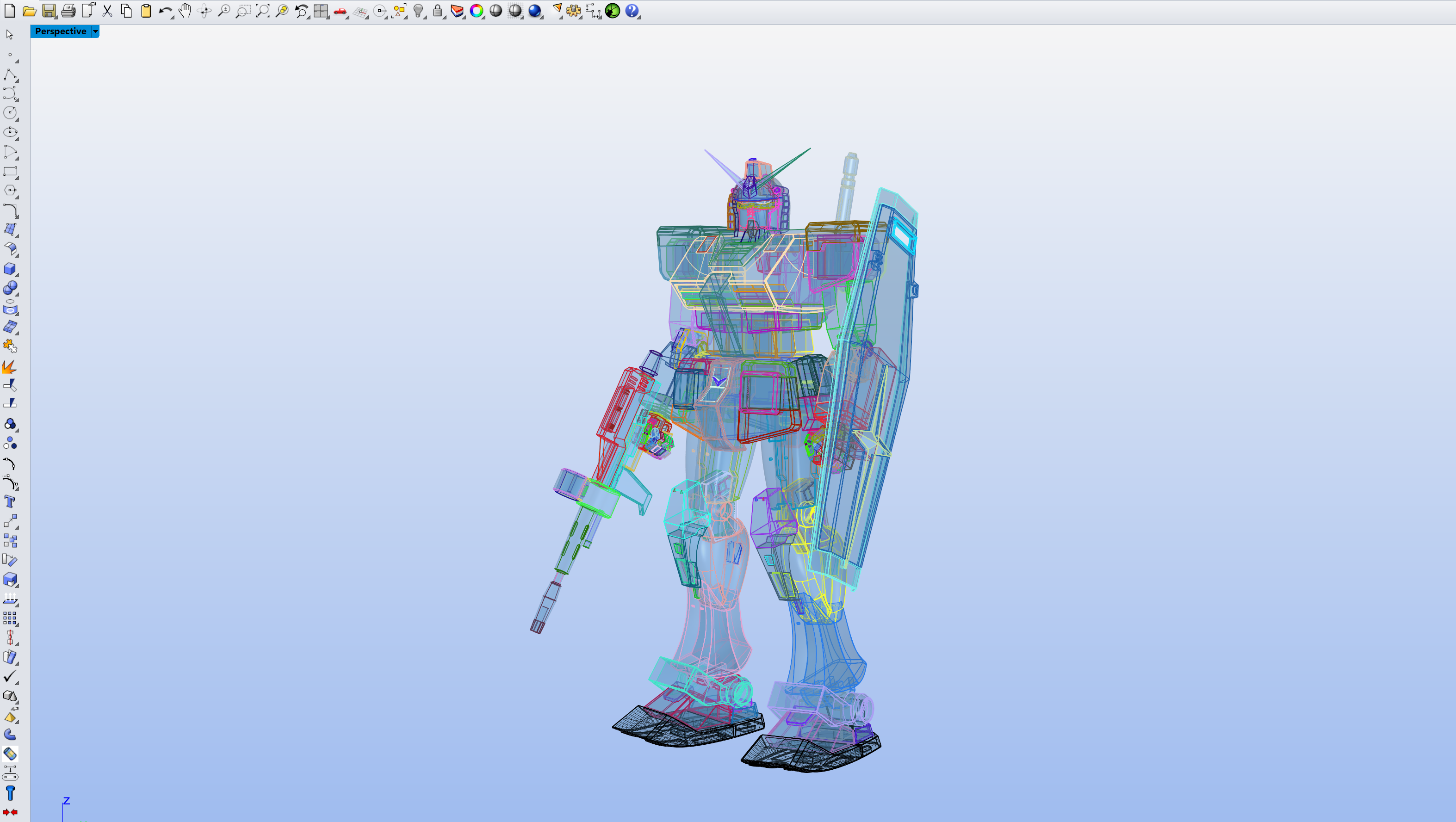Open the color wheel picker
The height and width of the screenshot is (822, 1456).
(477, 11)
